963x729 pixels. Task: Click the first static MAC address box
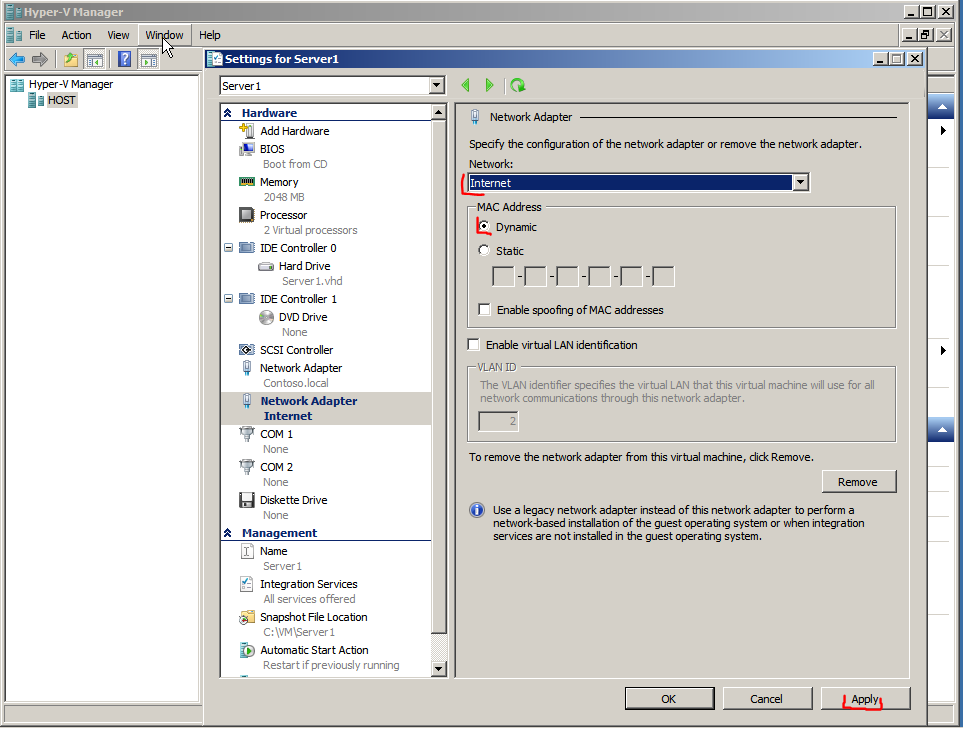[x=503, y=276]
